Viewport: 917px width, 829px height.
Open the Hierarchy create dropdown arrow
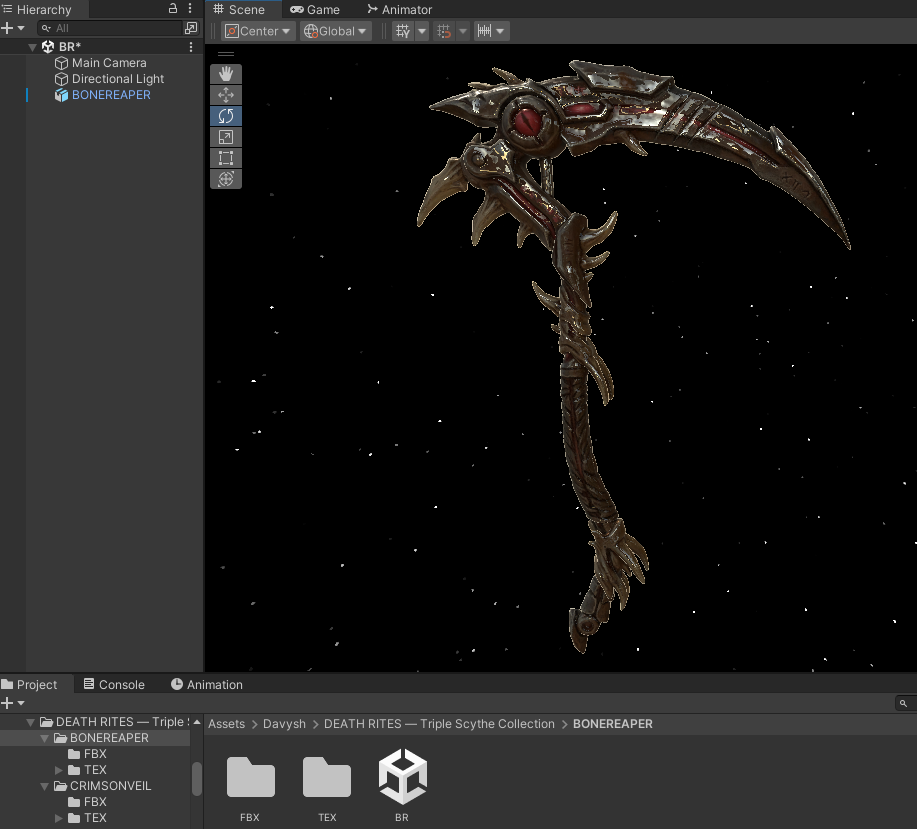(x=21, y=28)
